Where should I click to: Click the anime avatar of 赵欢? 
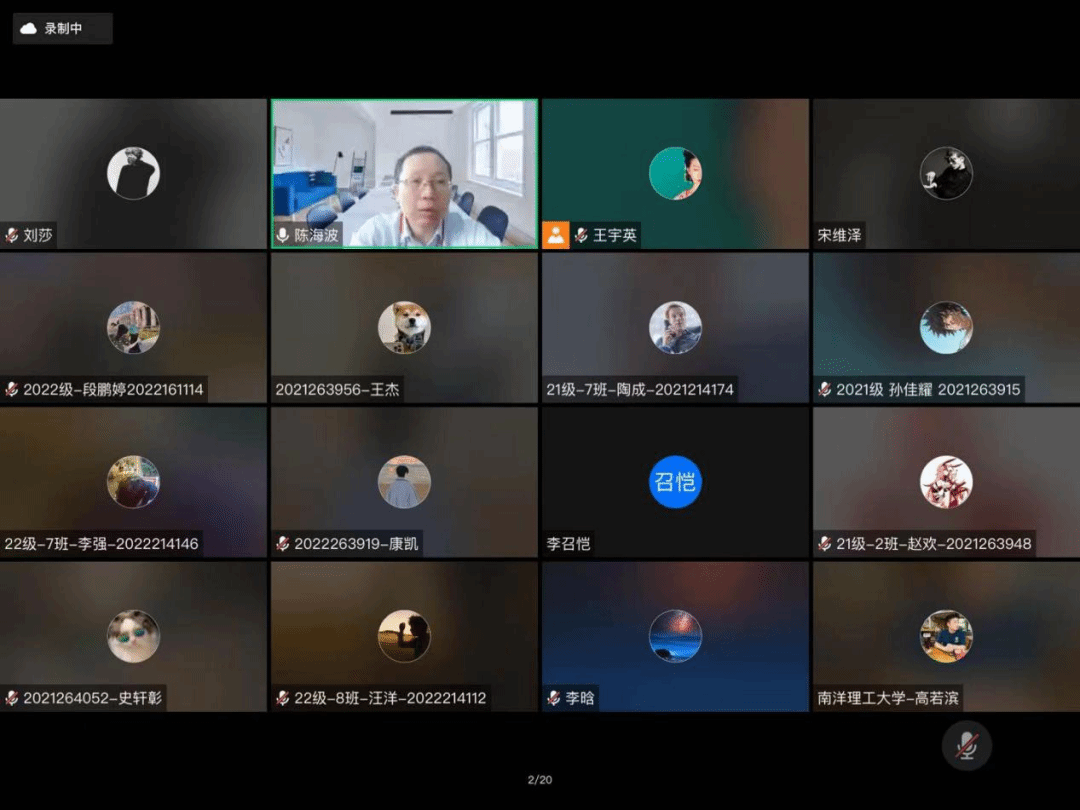click(946, 482)
